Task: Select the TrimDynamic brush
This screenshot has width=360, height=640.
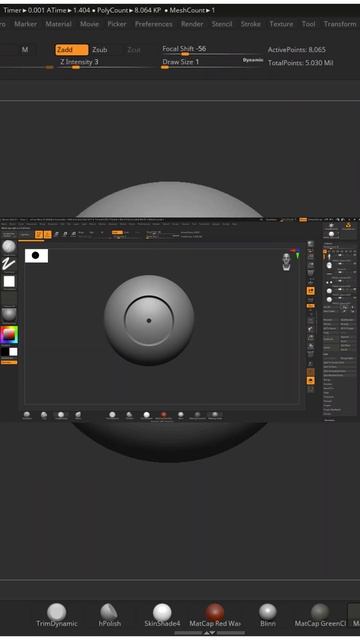Action: [x=57, y=615]
